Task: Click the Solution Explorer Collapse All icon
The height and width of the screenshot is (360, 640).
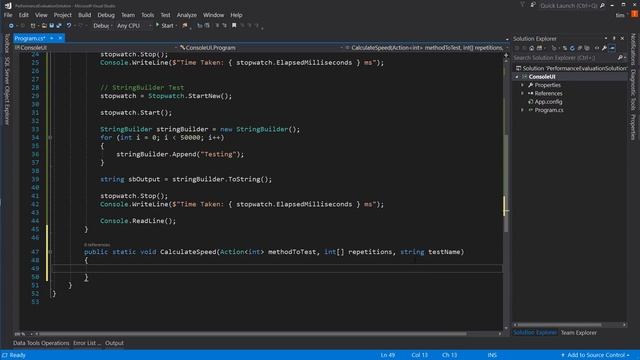Action: [580, 48]
